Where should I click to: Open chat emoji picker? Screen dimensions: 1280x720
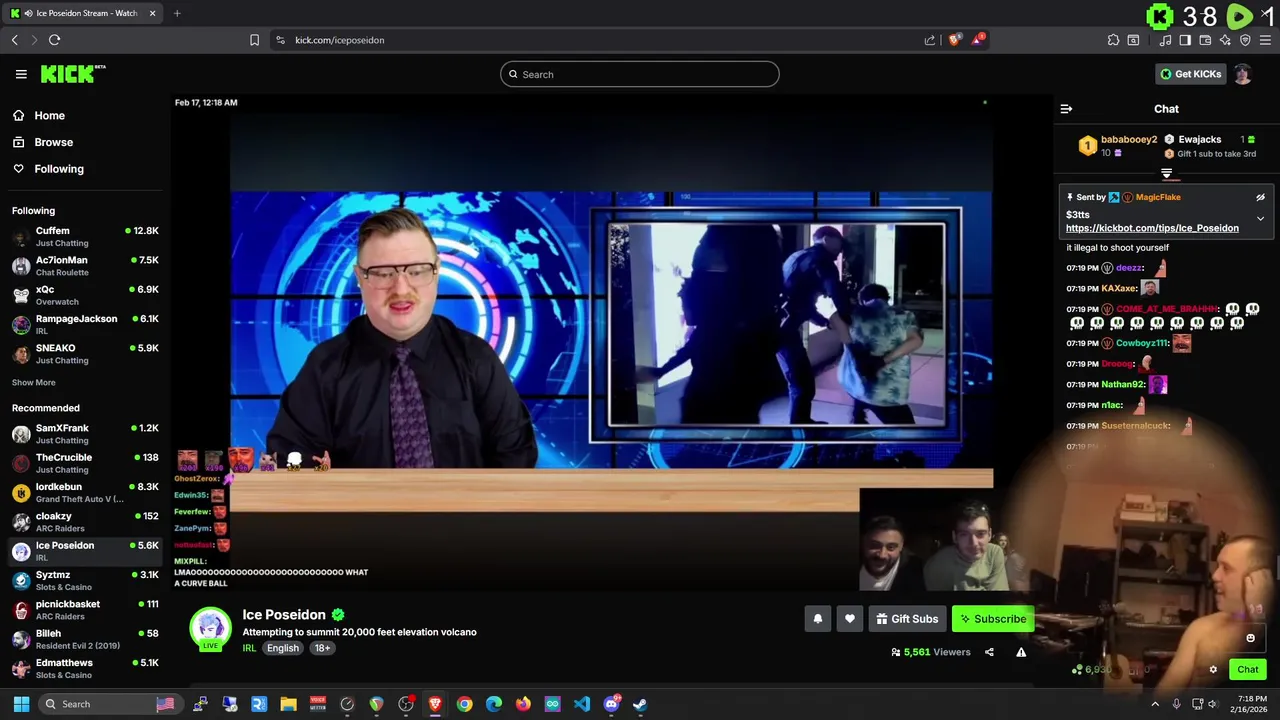(1250, 638)
